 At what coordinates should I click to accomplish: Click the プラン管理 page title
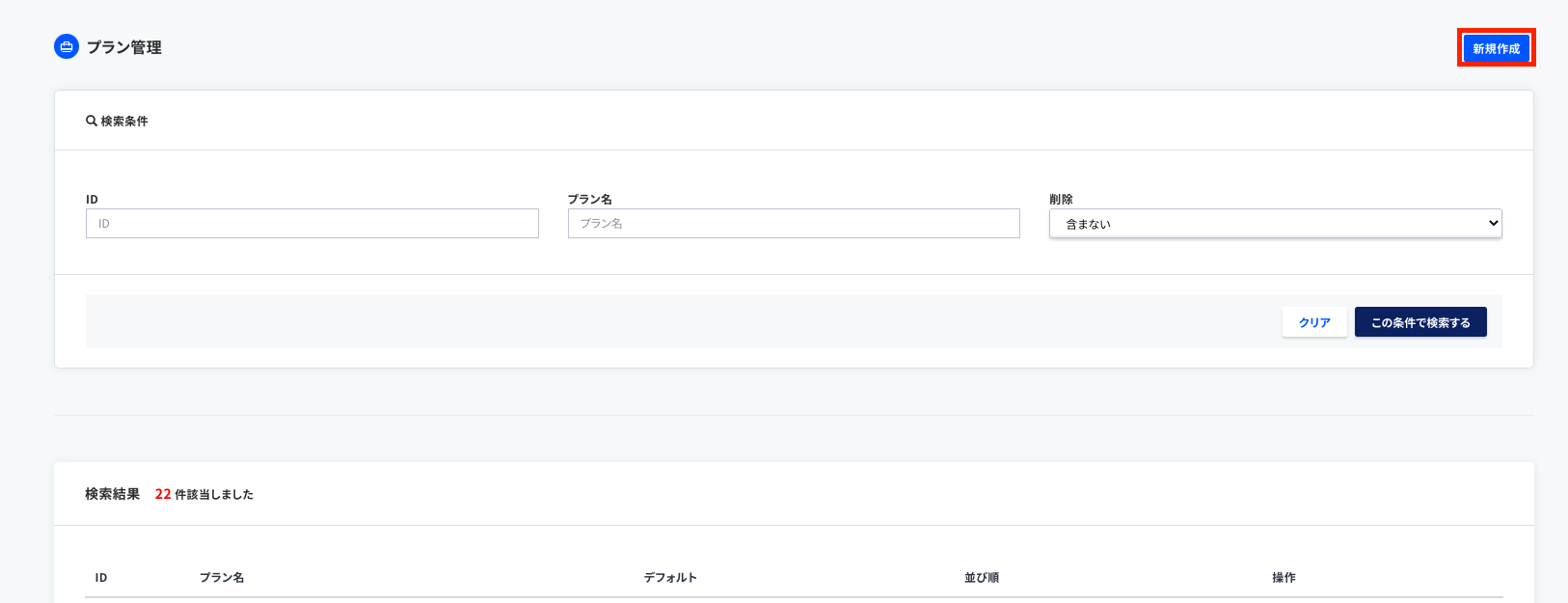click(124, 47)
